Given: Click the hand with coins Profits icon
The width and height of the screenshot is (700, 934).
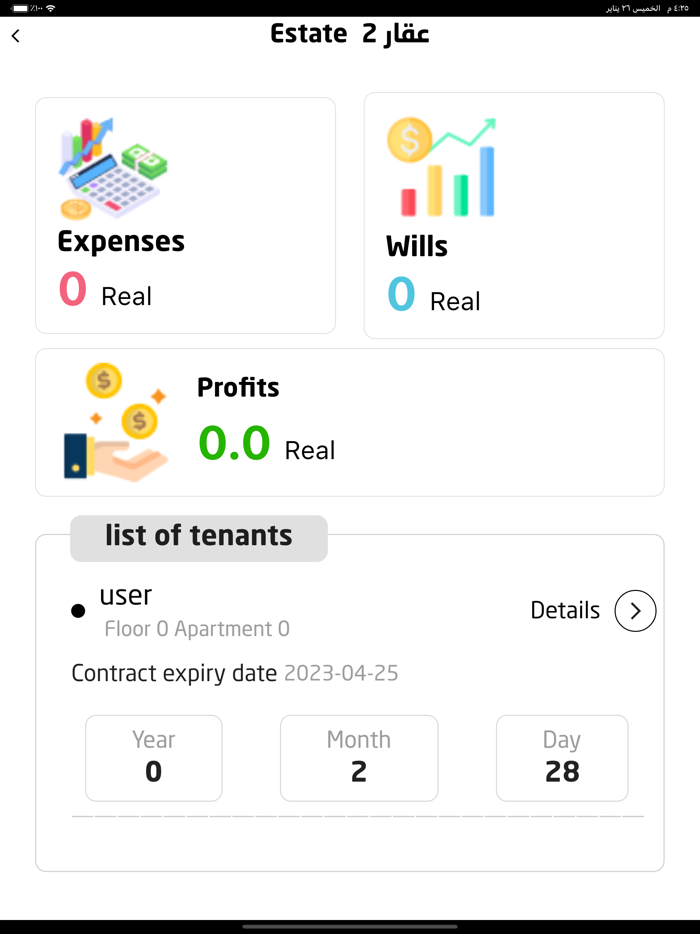Looking at the screenshot, I should [x=116, y=423].
